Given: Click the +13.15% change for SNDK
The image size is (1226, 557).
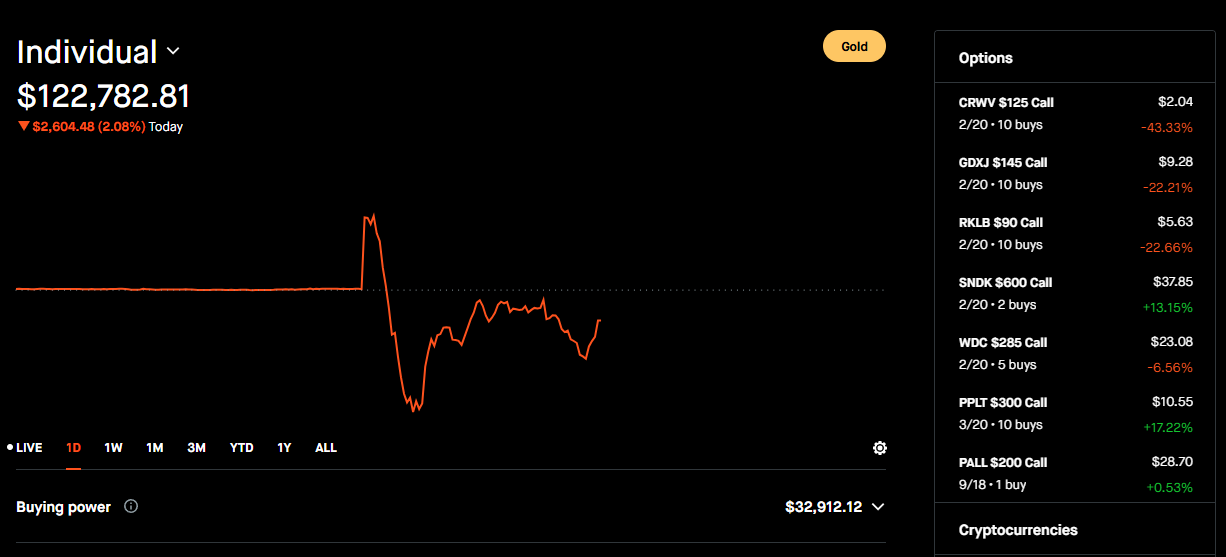Looking at the screenshot, I should pos(1167,308).
